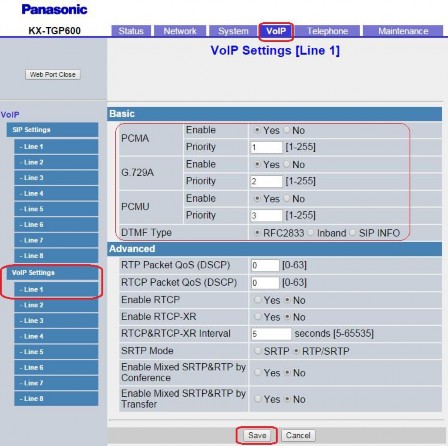Go to the Maintenance tab
The image size is (448, 446).
[x=403, y=31]
